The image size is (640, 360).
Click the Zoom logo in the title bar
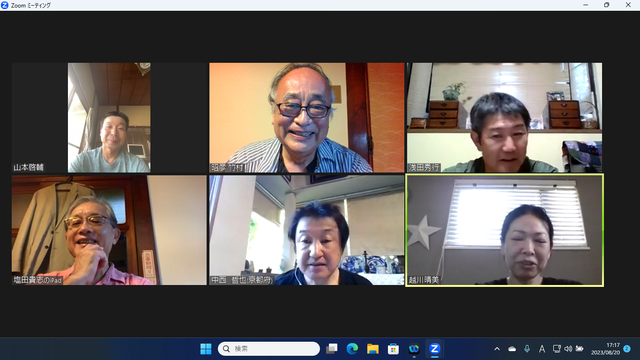(5, 5)
